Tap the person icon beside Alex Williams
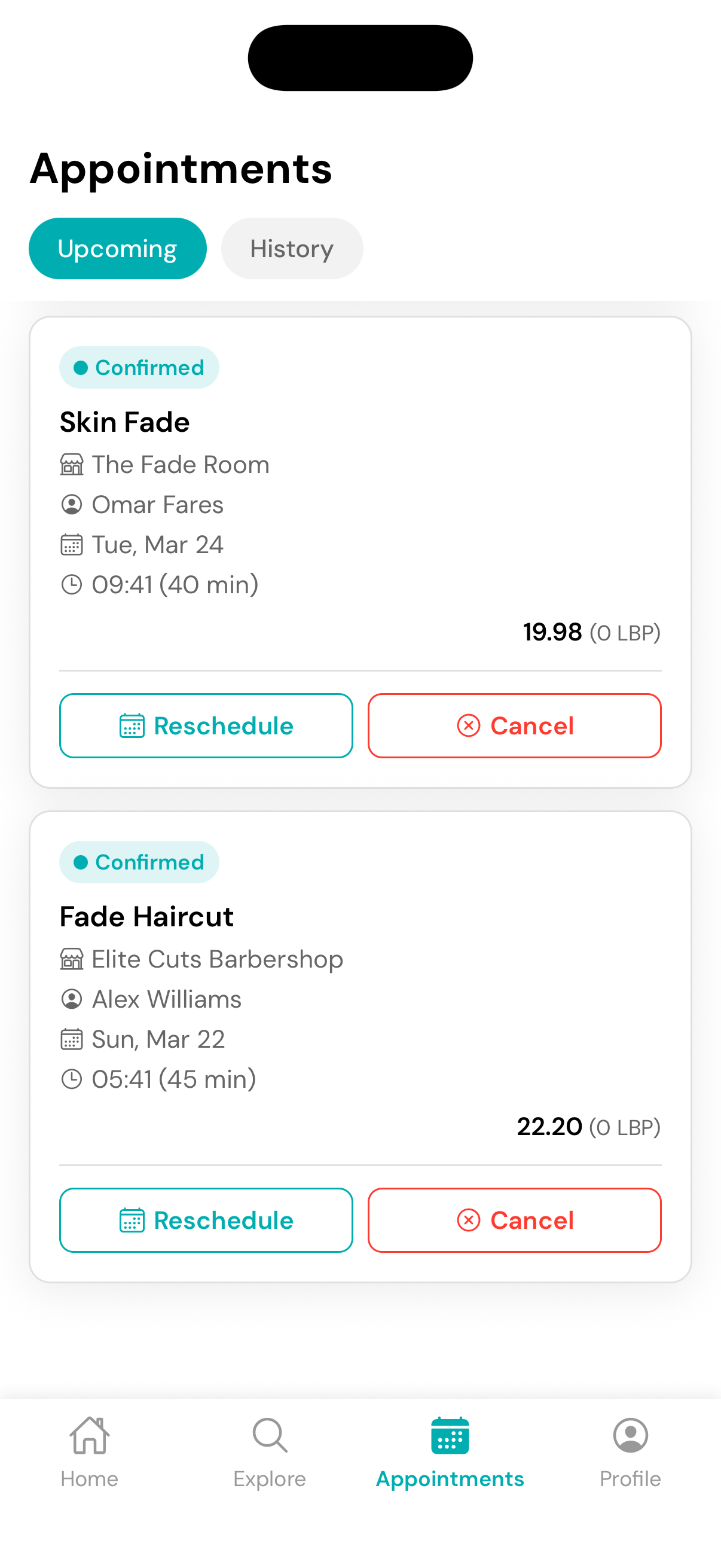This screenshot has height=1568, width=721. 72,999
